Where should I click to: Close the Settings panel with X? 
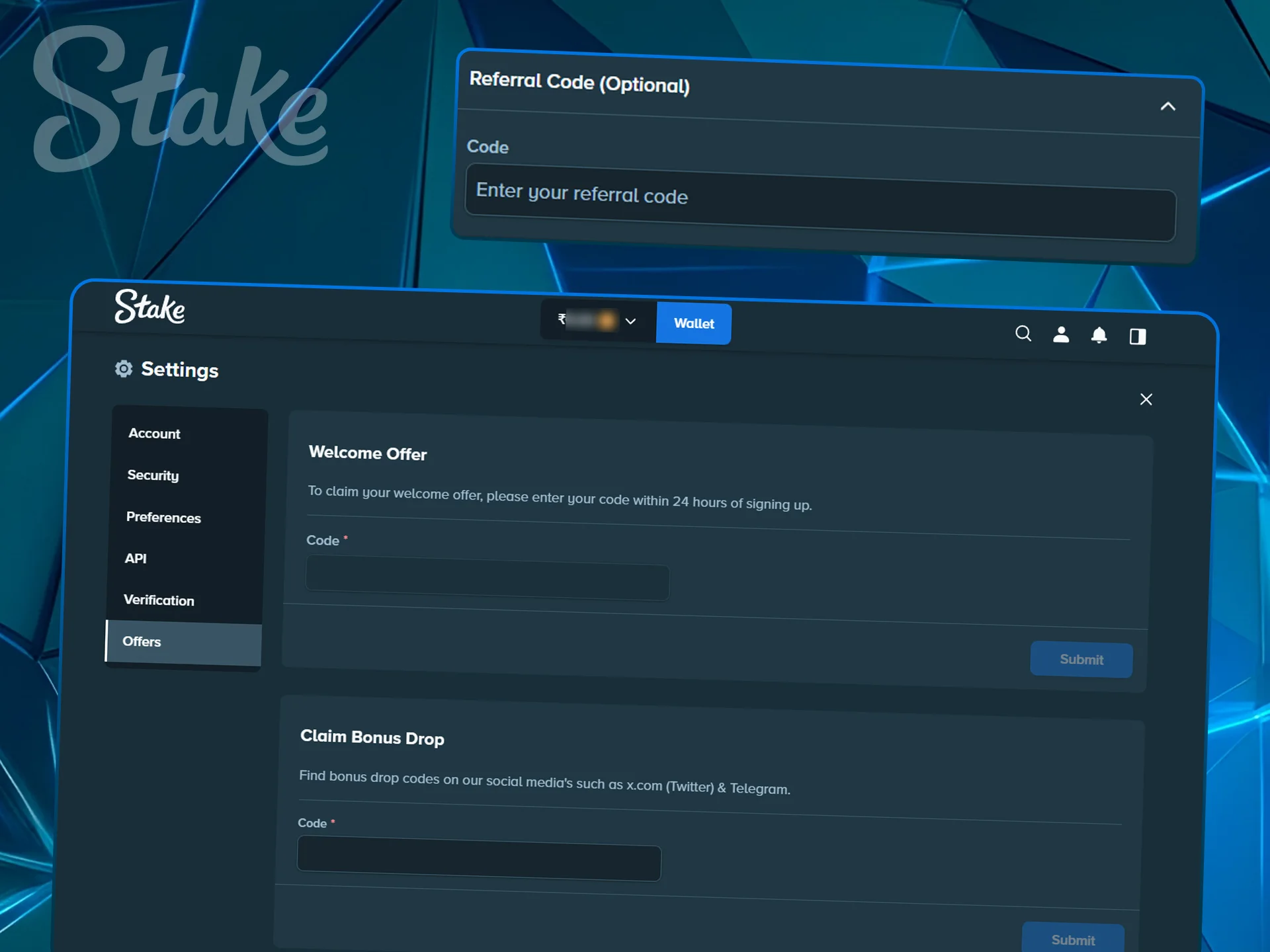pyautogui.click(x=1146, y=399)
